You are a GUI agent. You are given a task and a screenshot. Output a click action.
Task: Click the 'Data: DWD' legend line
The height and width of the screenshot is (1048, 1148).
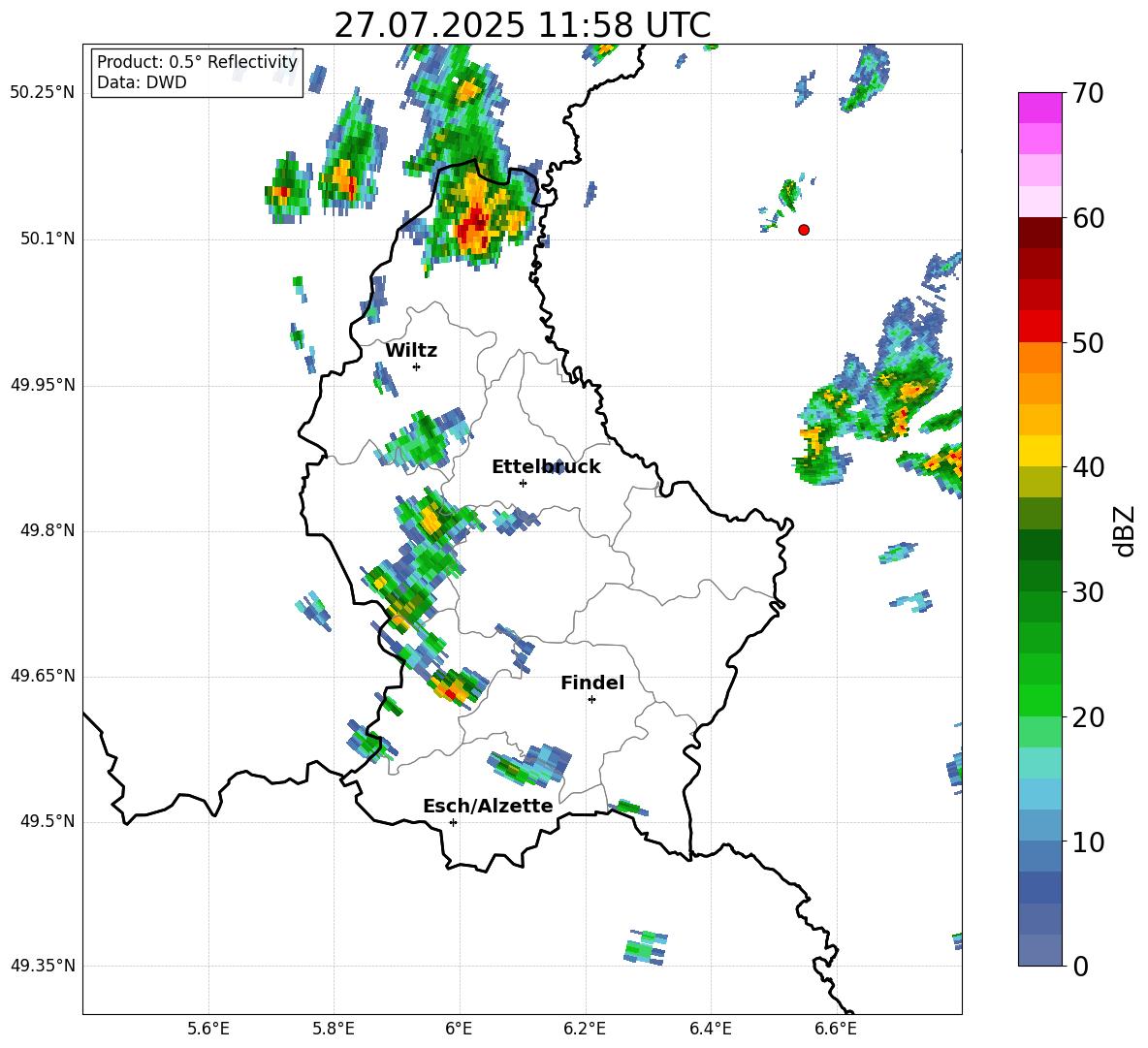point(142,82)
